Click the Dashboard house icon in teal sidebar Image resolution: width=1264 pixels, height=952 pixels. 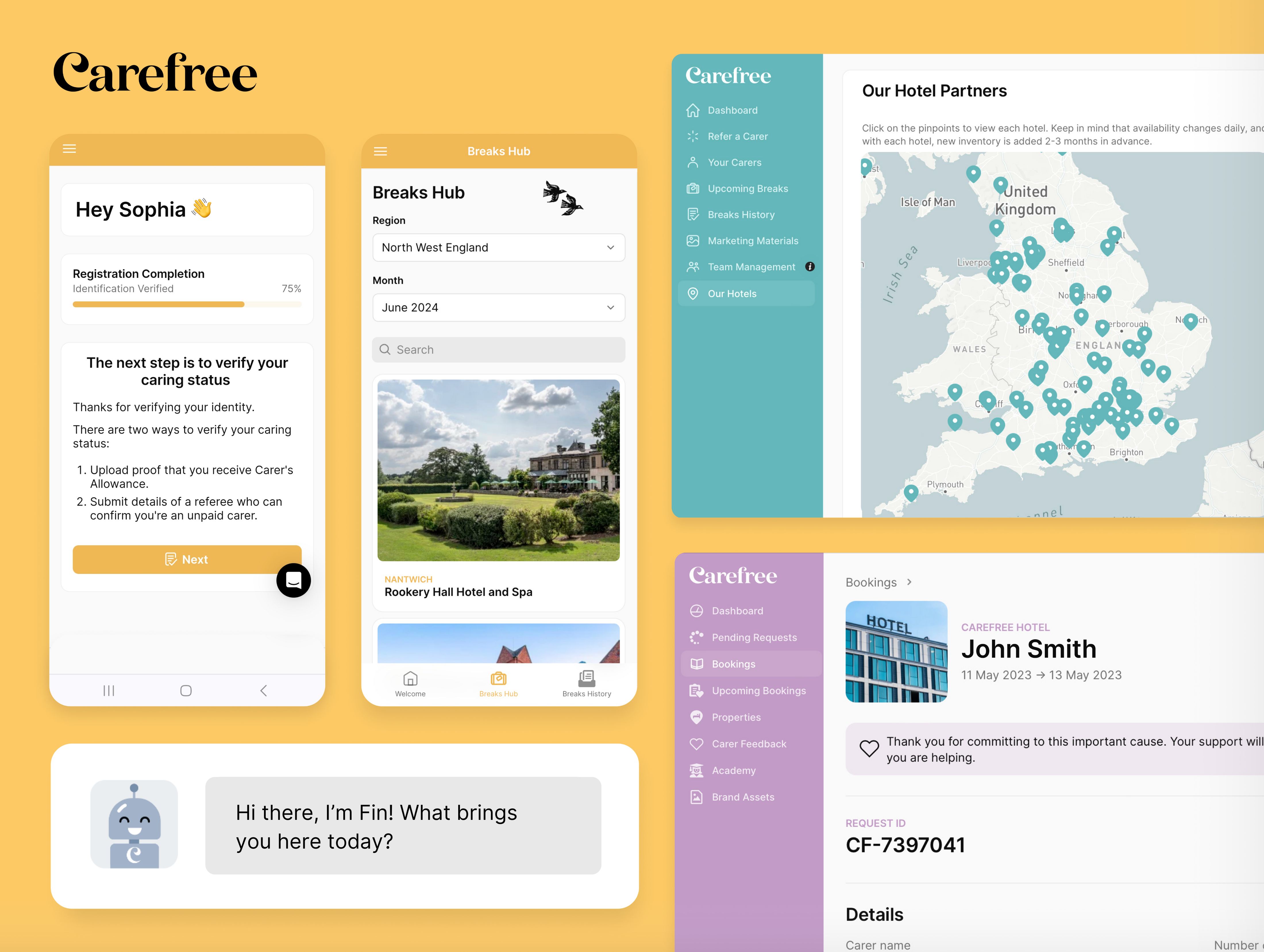point(693,110)
